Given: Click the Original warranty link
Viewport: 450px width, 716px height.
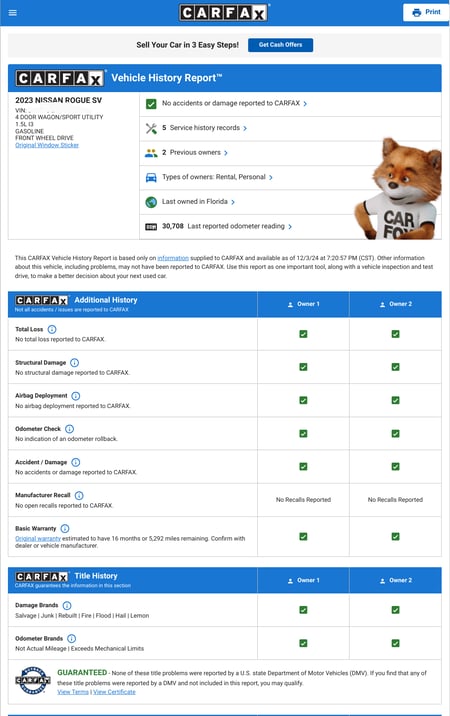Looking at the screenshot, I should click(38, 539).
